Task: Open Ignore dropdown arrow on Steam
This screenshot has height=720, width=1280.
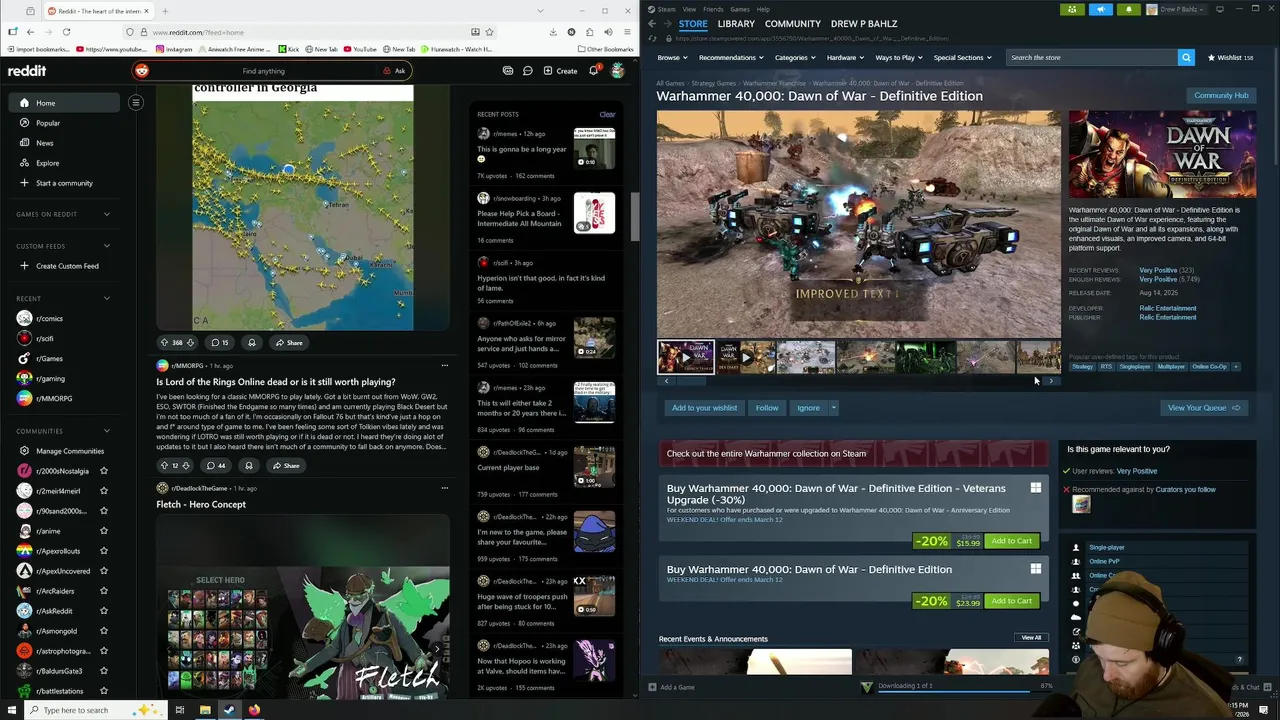Action: point(833,408)
